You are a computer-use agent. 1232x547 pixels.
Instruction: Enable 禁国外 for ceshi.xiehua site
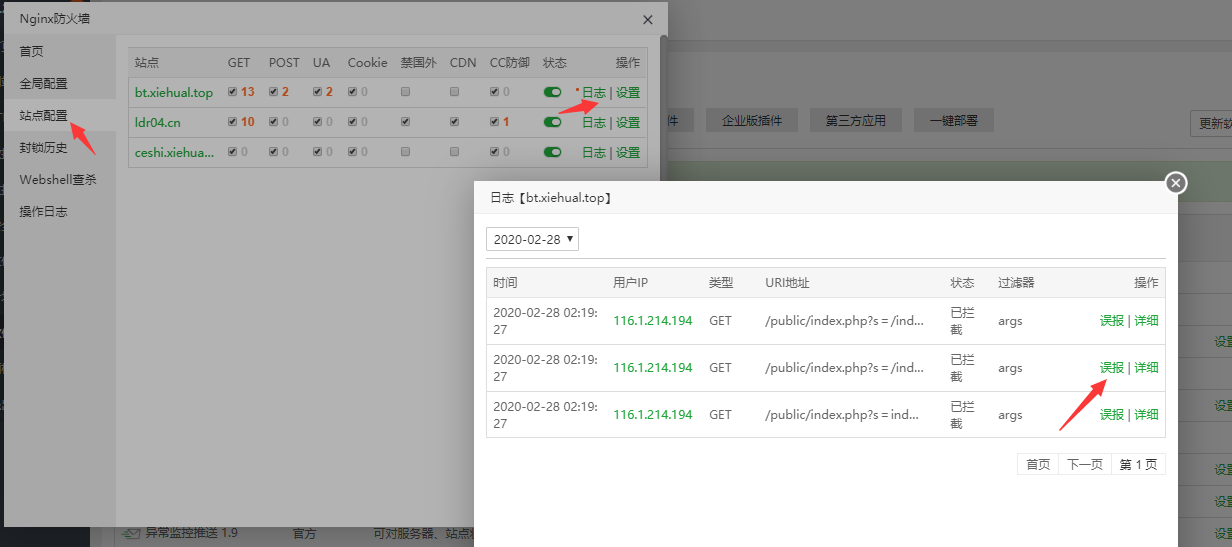(x=405, y=152)
